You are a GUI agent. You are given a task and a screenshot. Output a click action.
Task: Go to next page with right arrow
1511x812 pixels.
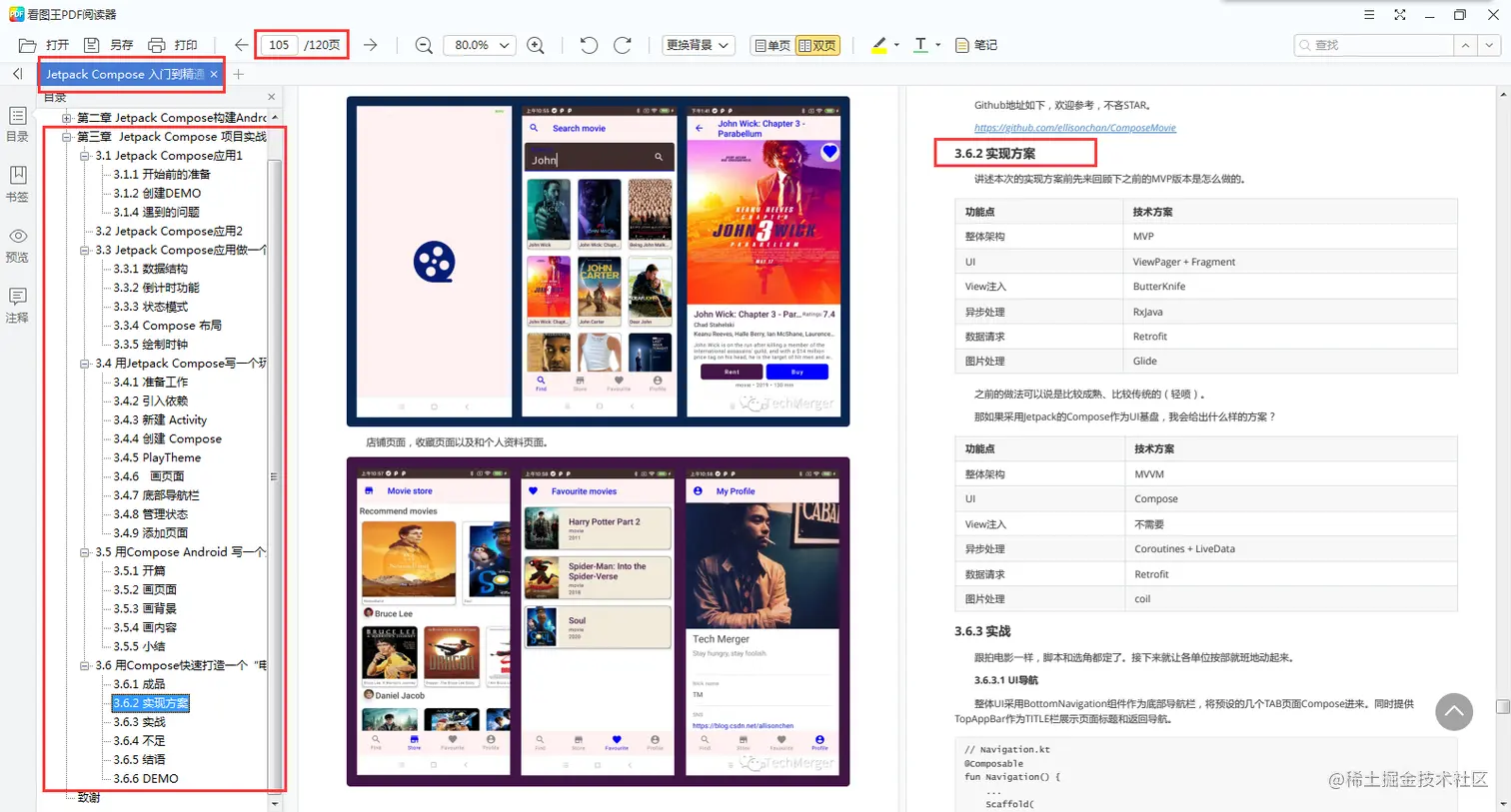pyautogui.click(x=371, y=45)
